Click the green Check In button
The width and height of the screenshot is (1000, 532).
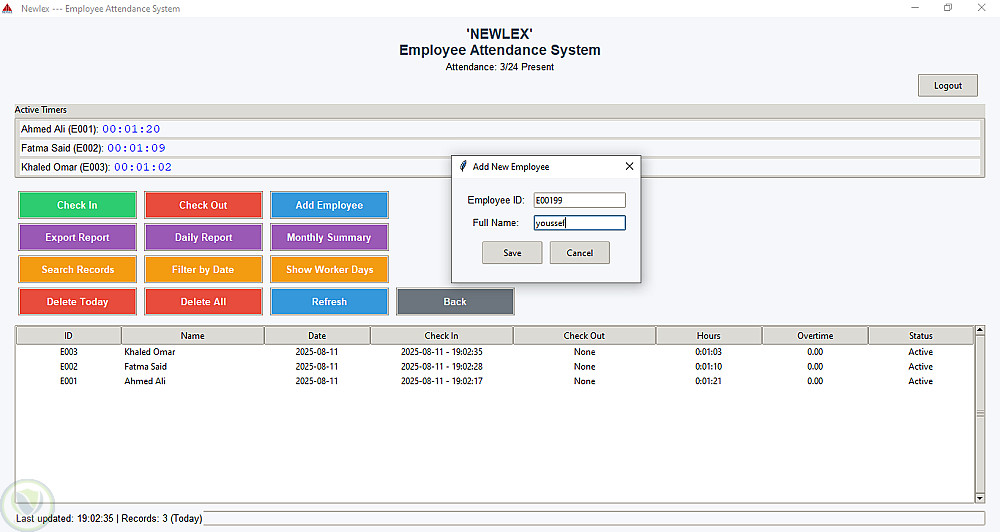pyautogui.click(x=77, y=205)
